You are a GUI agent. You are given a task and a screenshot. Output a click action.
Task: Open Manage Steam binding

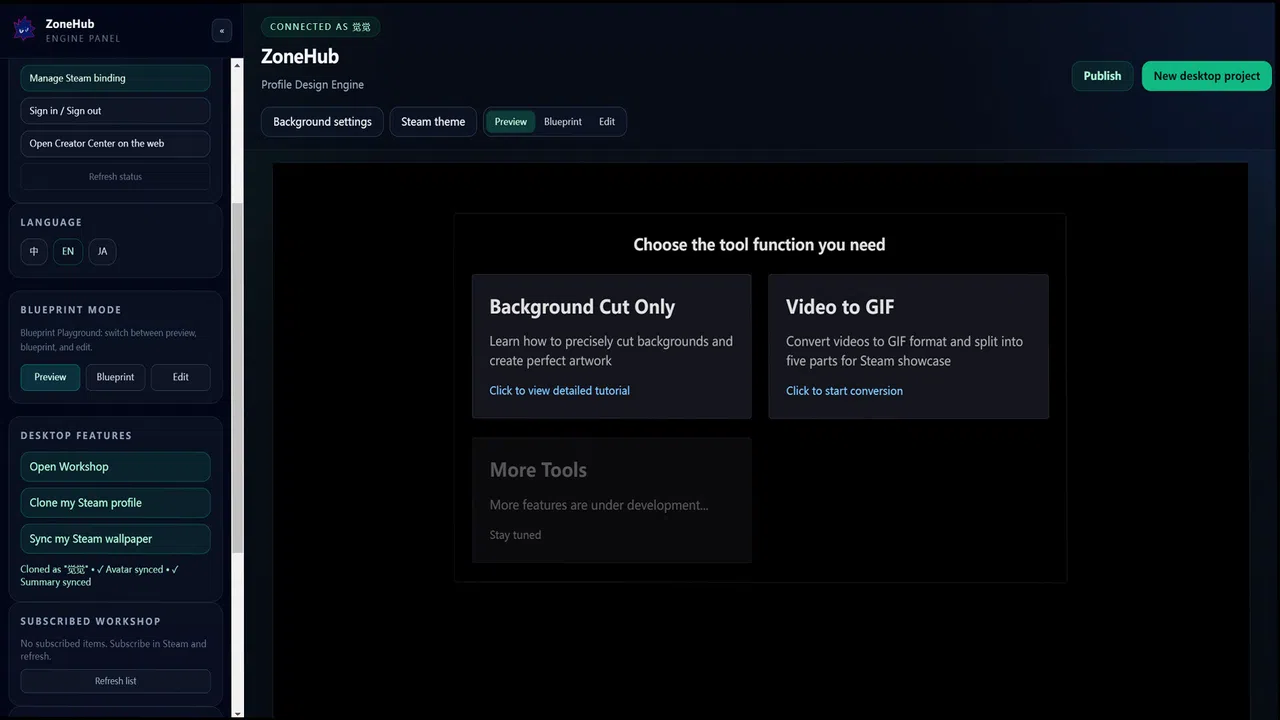(x=115, y=78)
